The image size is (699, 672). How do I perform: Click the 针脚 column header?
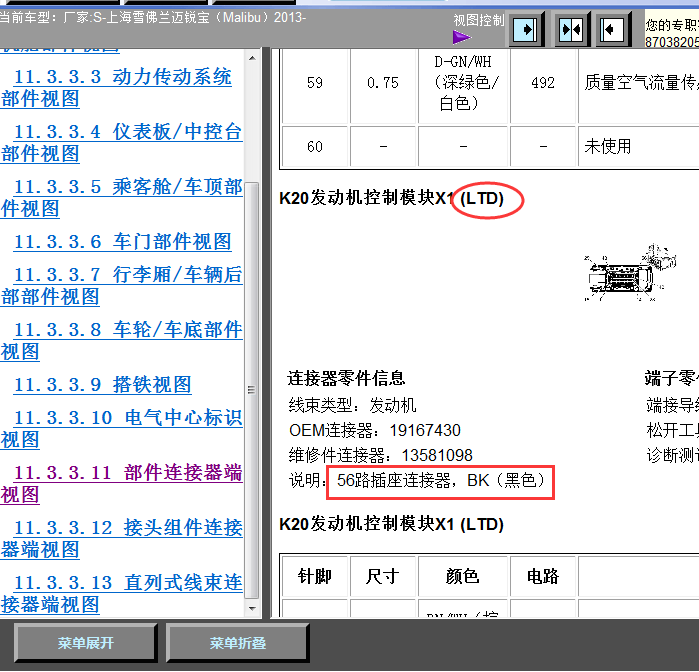[315, 576]
